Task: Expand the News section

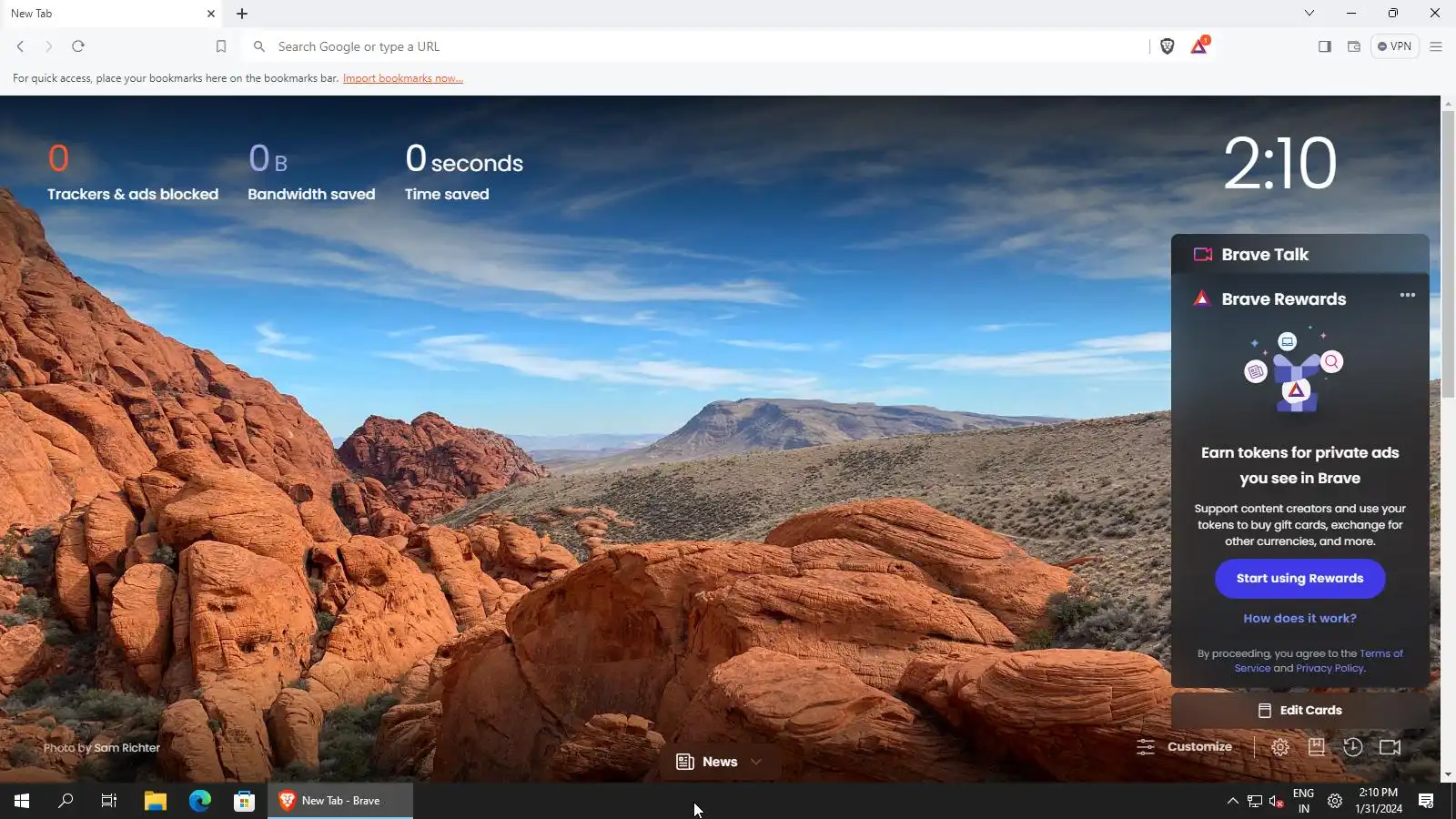Action: tap(719, 763)
